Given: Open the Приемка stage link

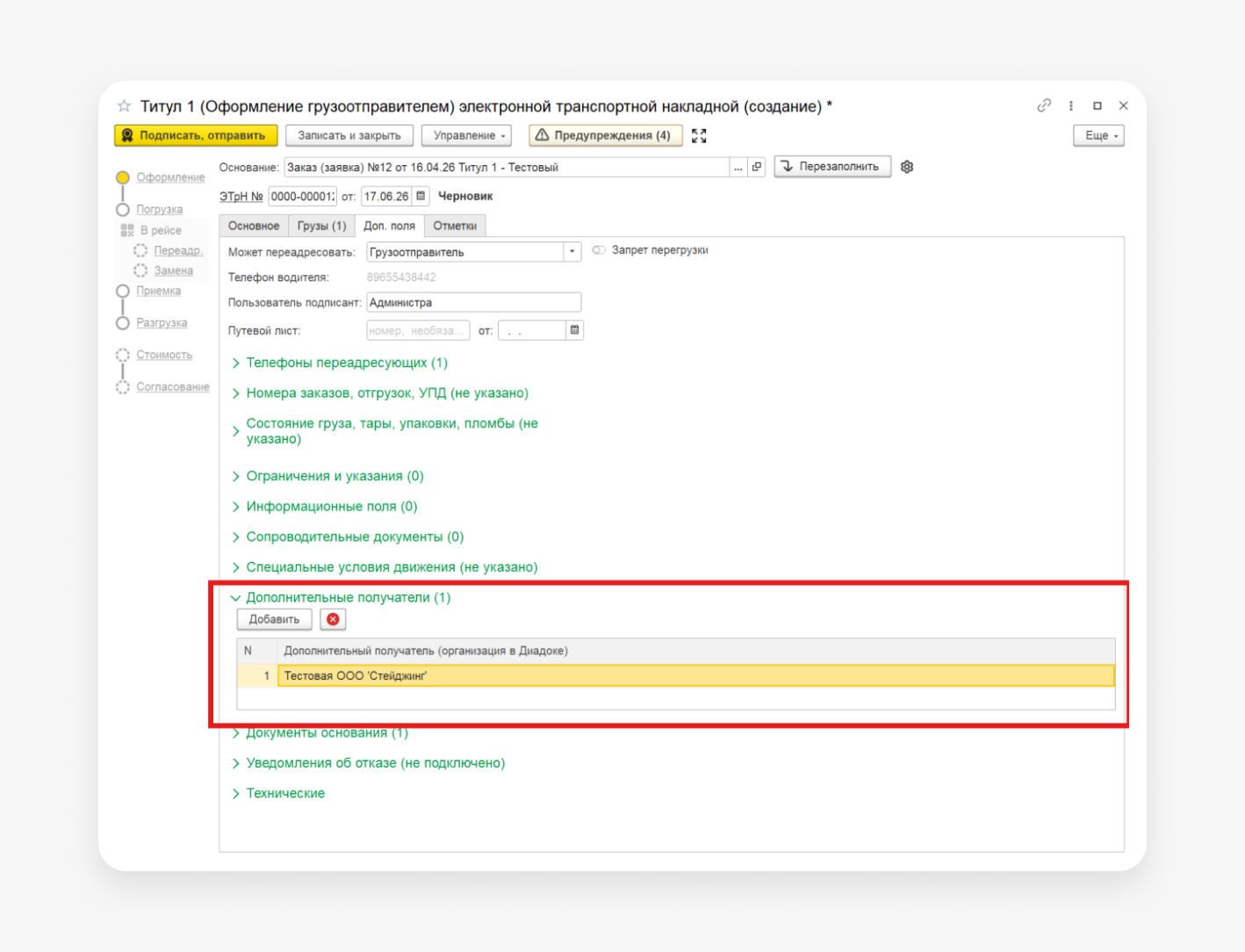Looking at the screenshot, I should click(159, 291).
